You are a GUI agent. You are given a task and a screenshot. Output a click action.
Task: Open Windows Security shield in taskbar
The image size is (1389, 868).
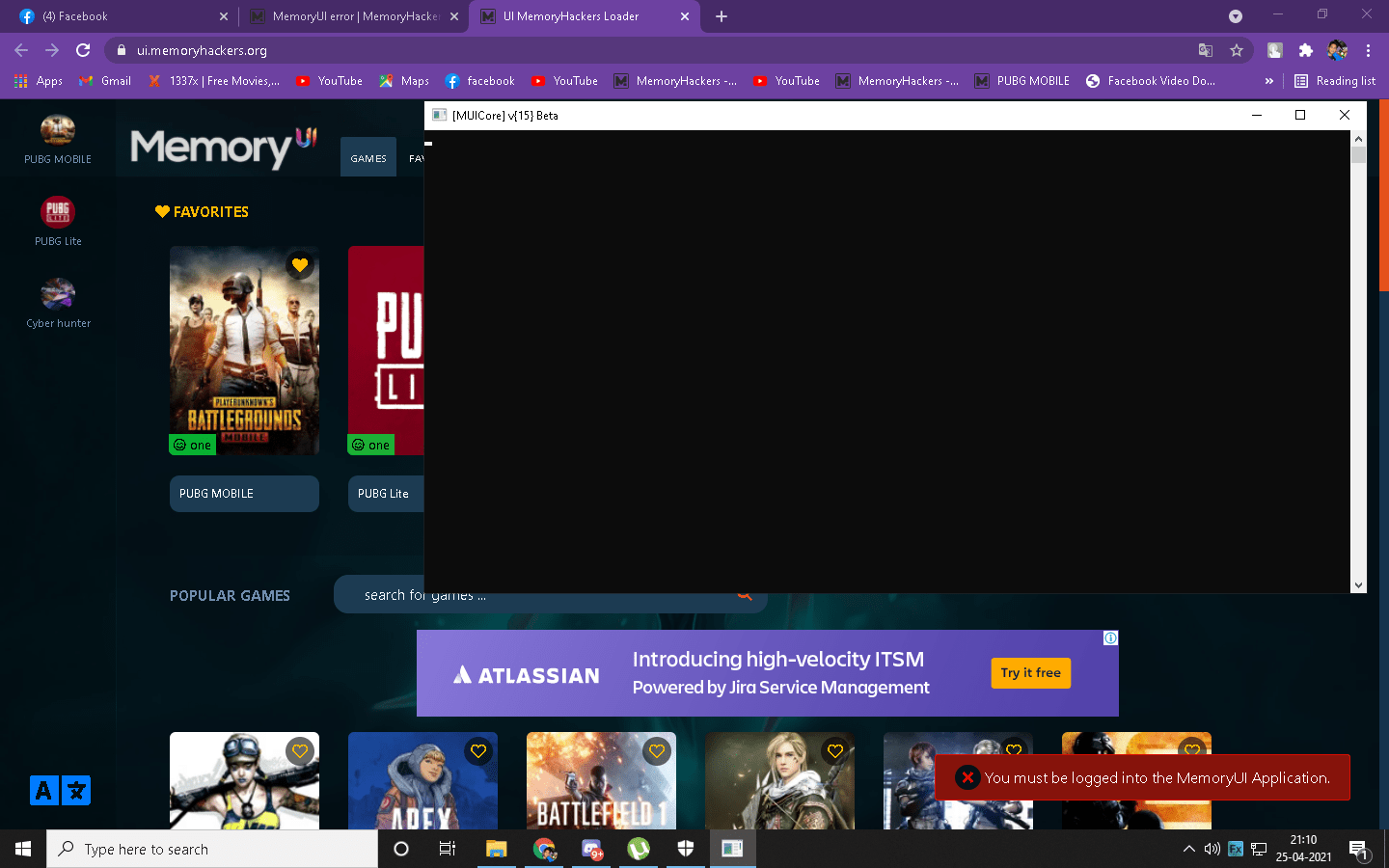[x=686, y=849]
